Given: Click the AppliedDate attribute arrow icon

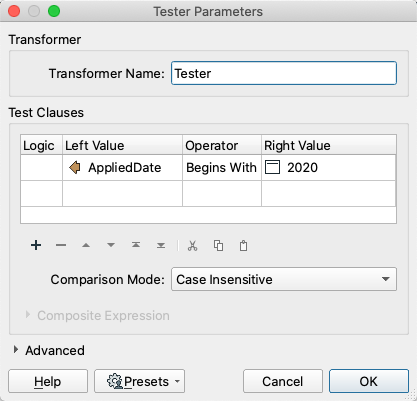Looking at the screenshot, I should click(x=75, y=167).
